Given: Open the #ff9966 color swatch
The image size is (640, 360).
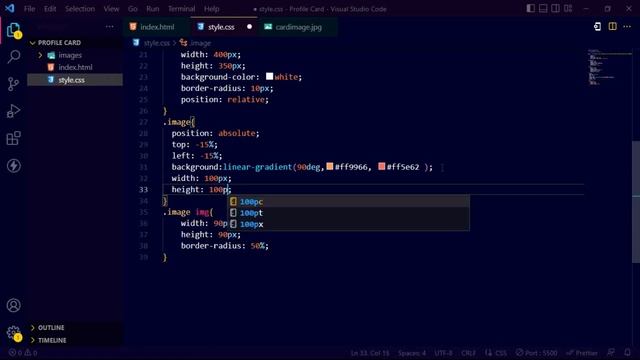Looking at the screenshot, I should (330, 166).
